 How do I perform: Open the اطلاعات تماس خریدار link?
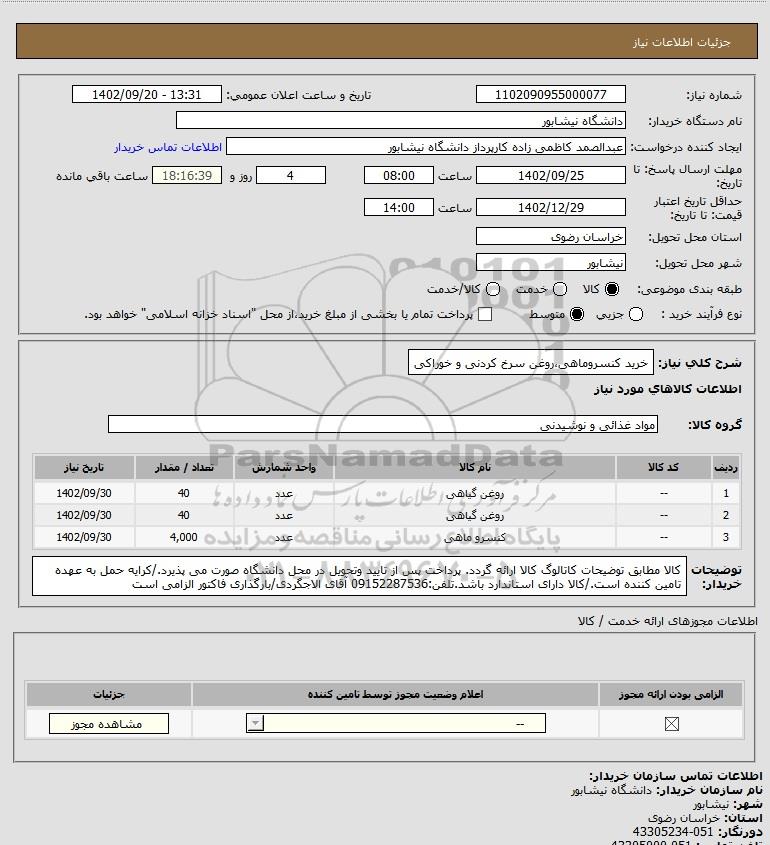[x=168, y=148]
